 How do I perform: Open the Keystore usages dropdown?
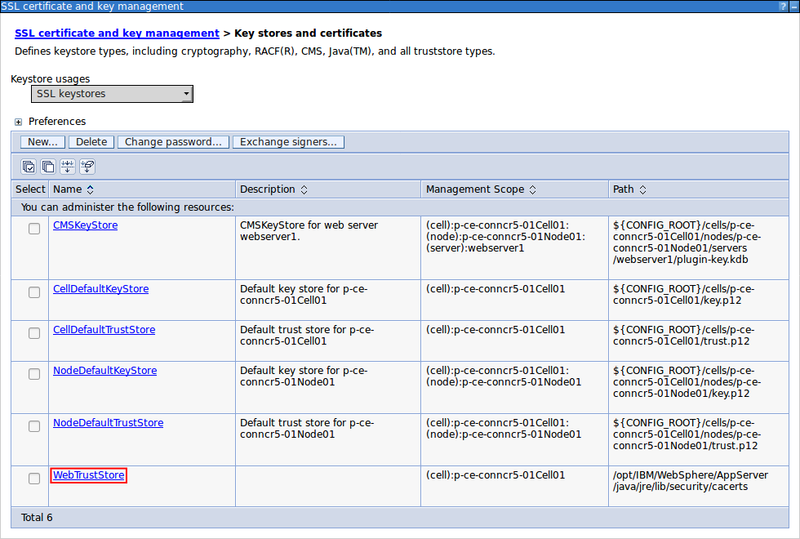pyautogui.click(x=111, y=94)
